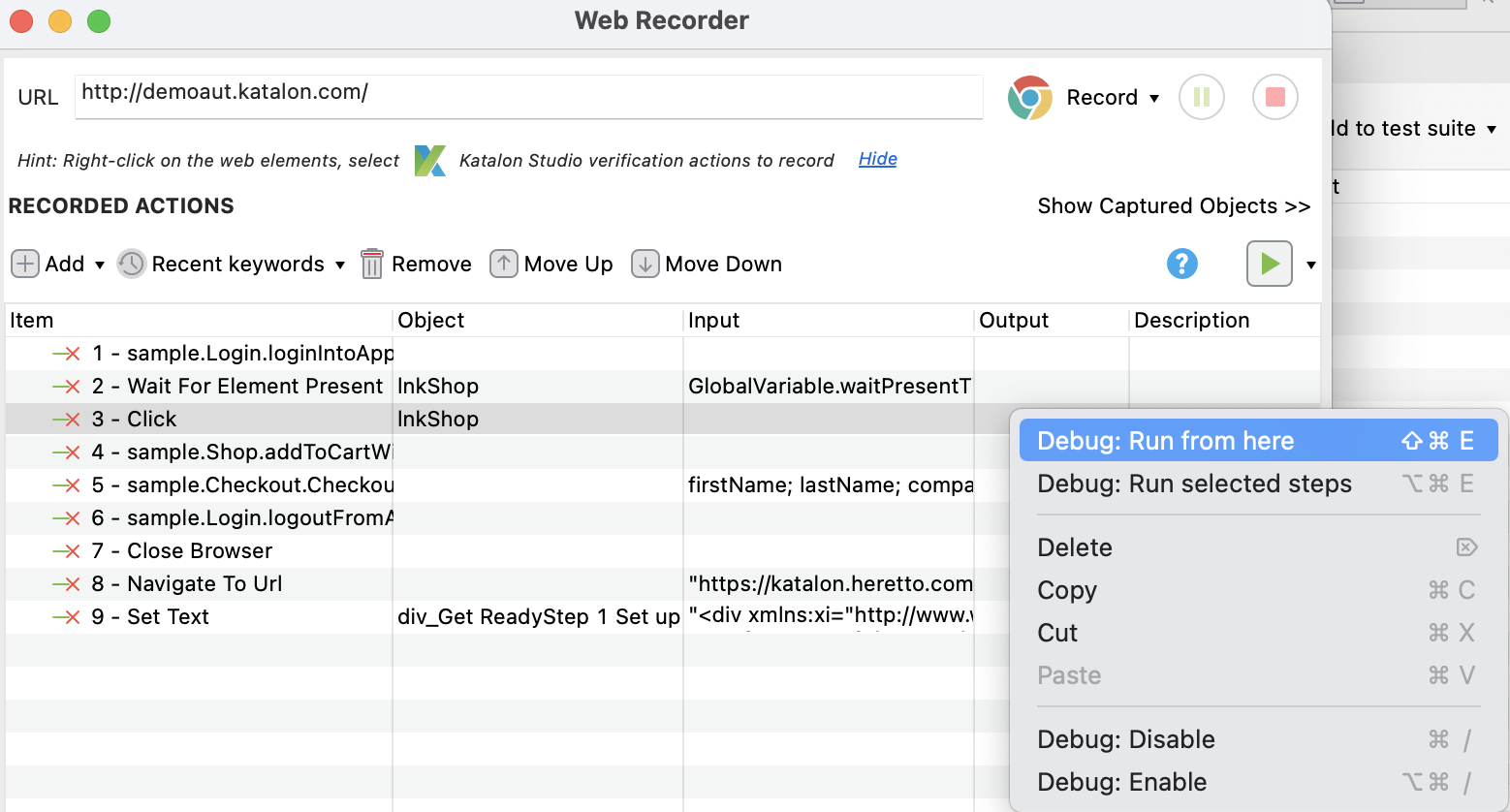Click the Hide hint link
Screen dimensions: 1510x812
coord(877,159)
